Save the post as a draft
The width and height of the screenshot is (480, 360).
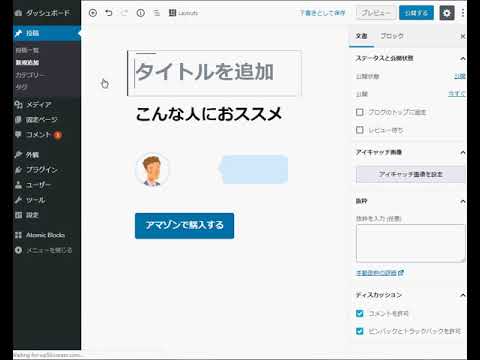click(x=322, y=13)
